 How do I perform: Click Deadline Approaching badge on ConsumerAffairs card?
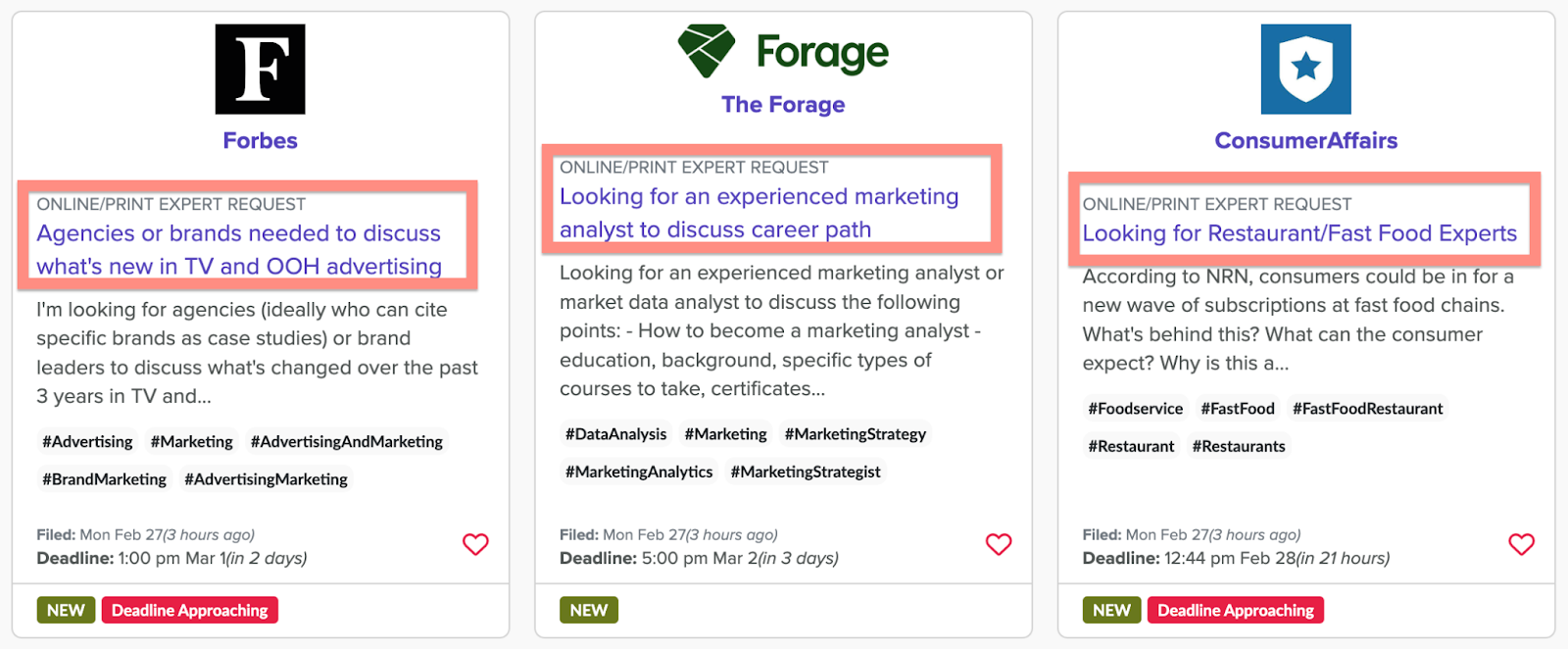tap(1236, 610)
